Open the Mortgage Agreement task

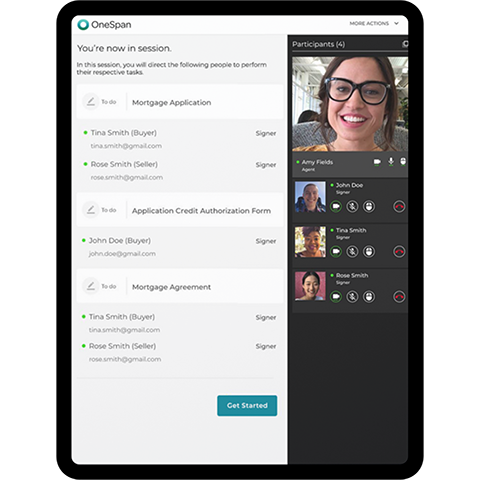(180, 286)
